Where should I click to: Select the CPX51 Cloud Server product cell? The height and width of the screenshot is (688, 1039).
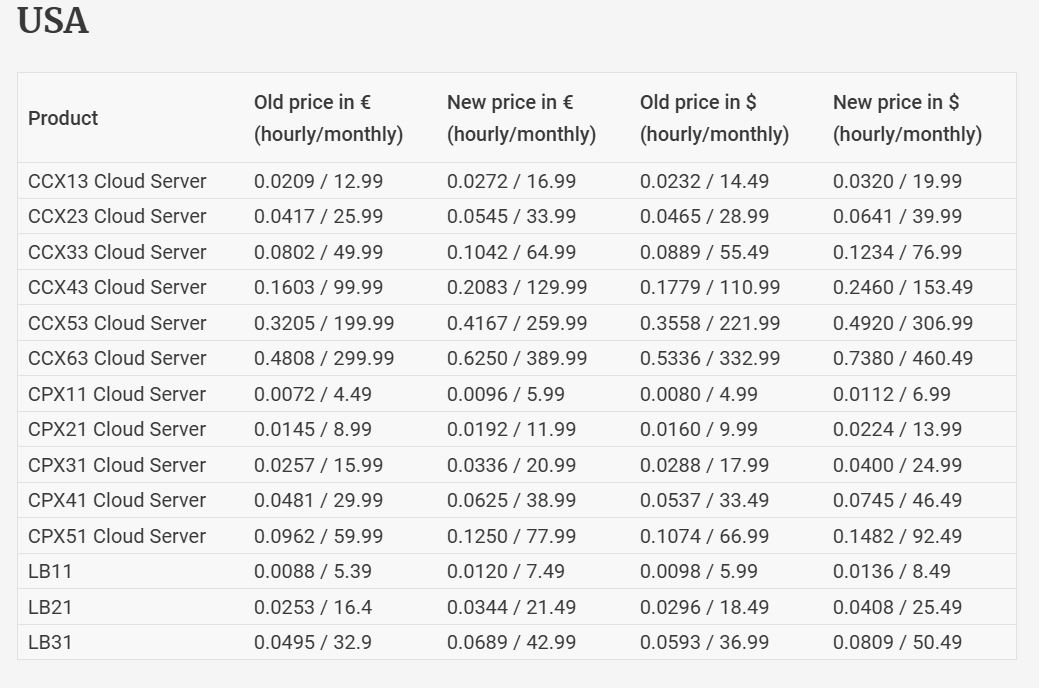117,536
